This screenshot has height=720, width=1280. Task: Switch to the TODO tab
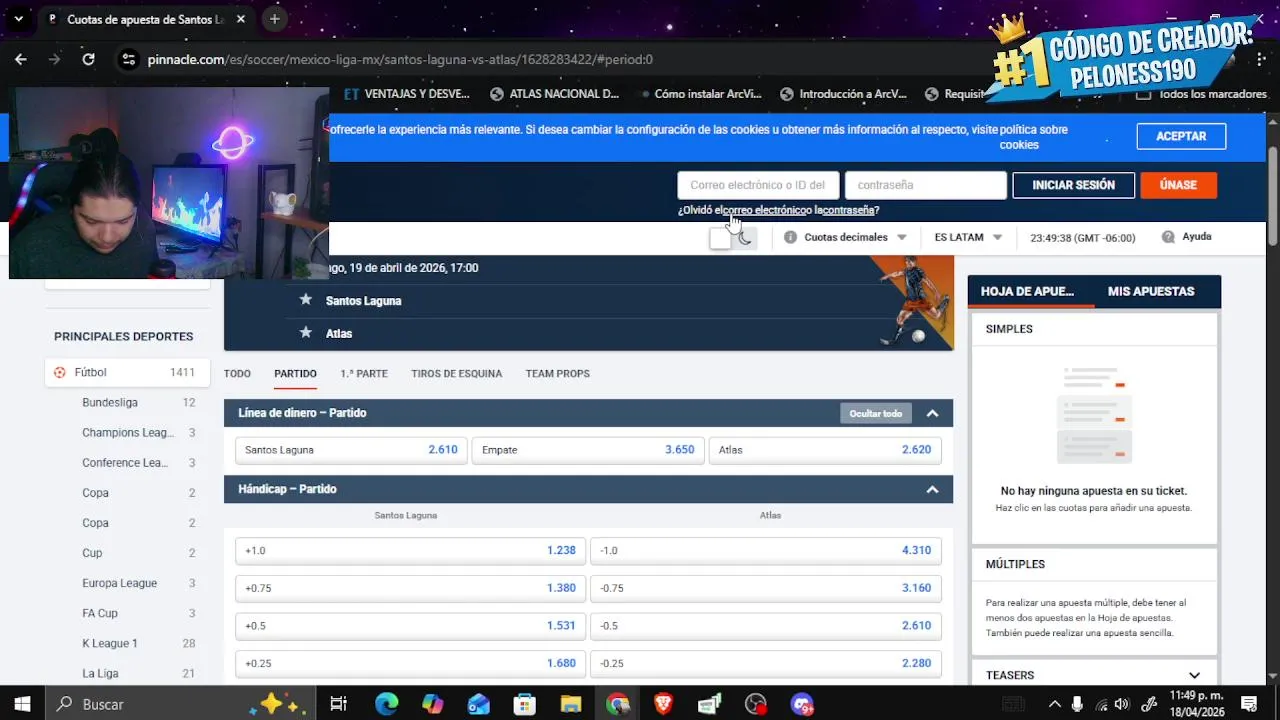tap(237, 373)
